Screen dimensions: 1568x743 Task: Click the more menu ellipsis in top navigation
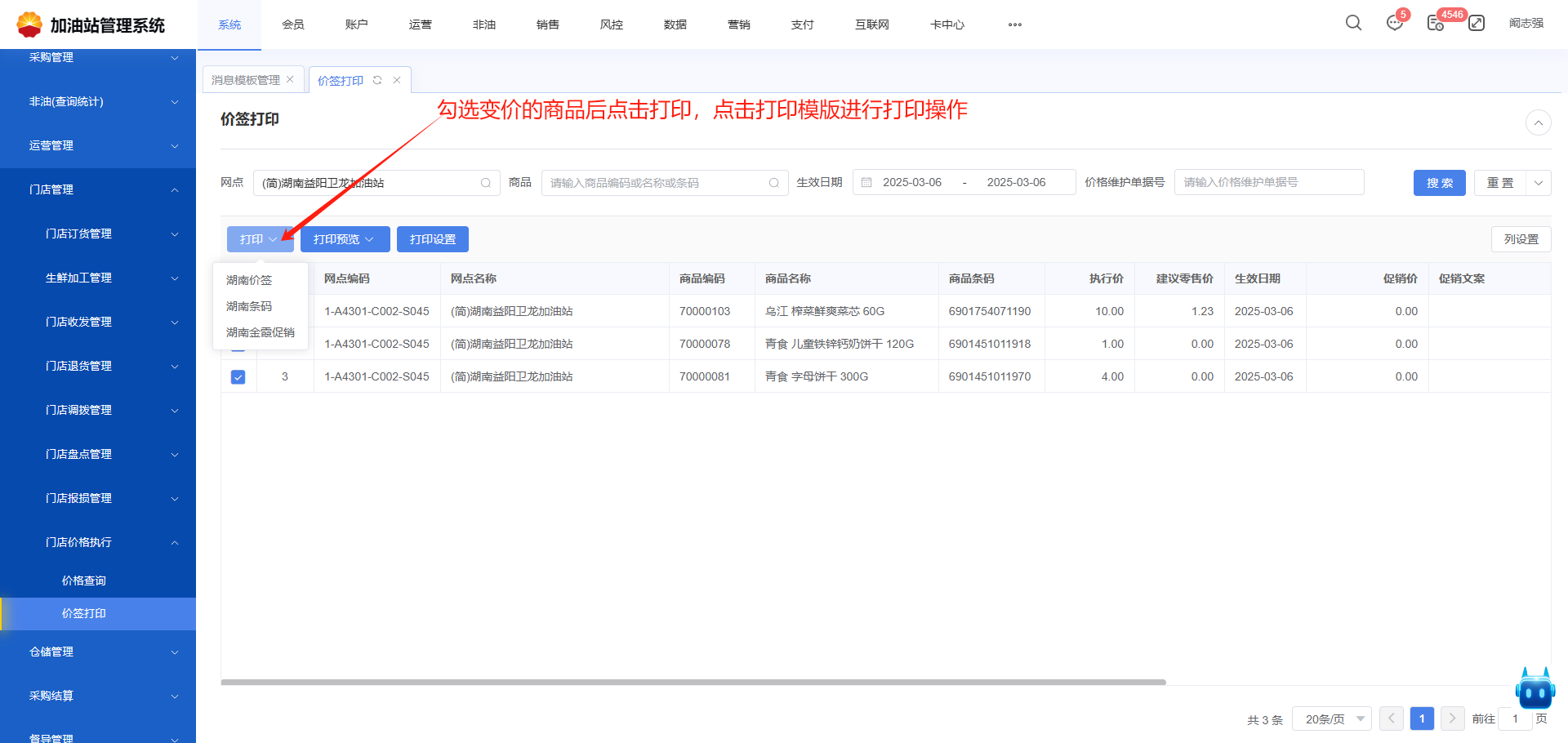click(x=1014, y=24)
